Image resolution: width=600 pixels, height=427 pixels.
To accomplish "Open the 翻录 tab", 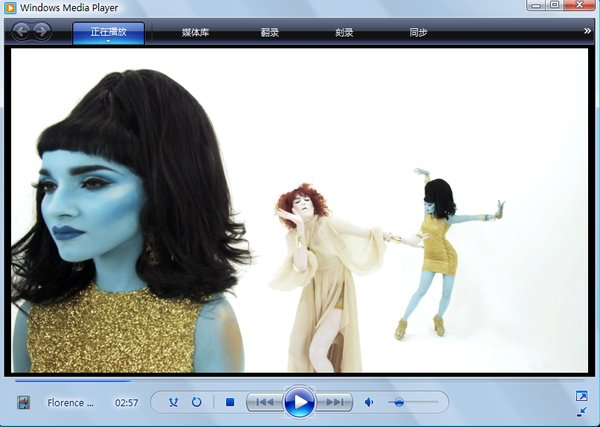I will [270, 33].
